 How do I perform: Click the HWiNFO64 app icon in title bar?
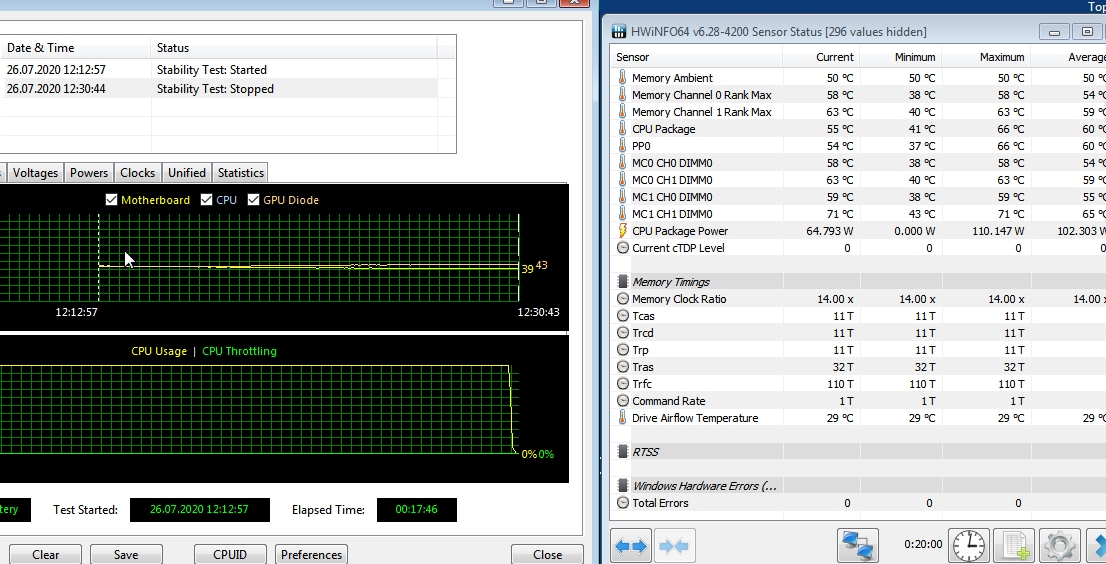(619, 31)
